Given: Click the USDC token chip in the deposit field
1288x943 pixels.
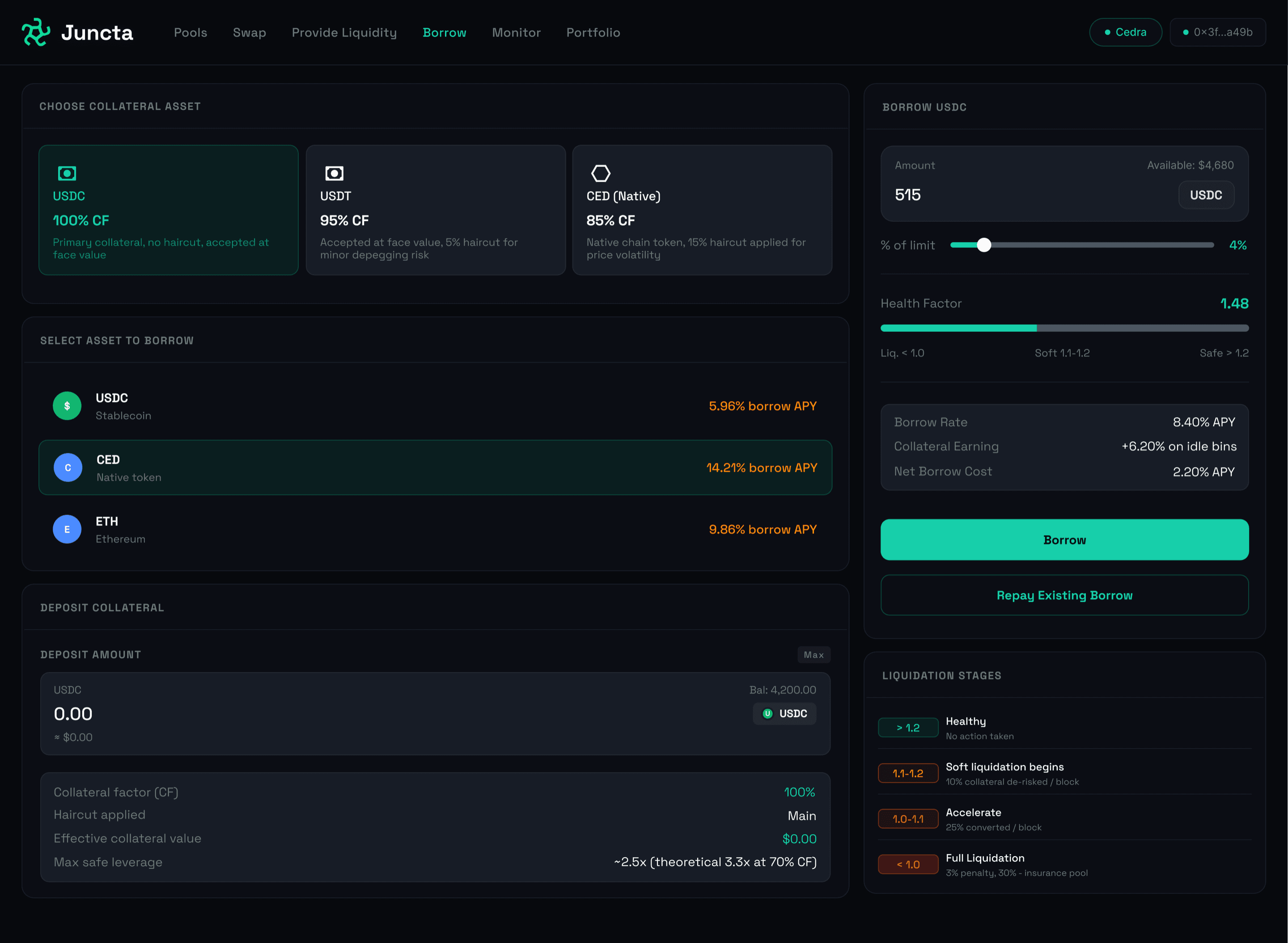Looking at the screenshot, I should pyautogui.click(x=784, y=714).
